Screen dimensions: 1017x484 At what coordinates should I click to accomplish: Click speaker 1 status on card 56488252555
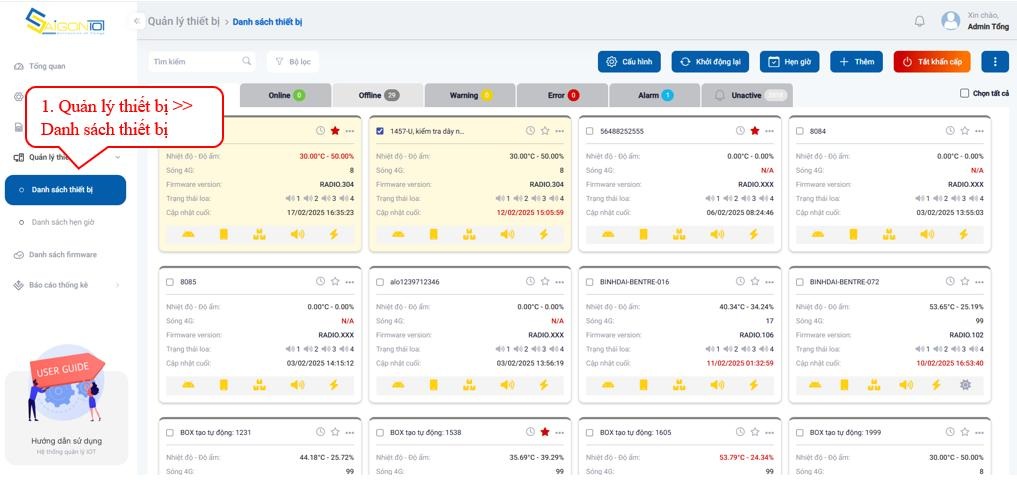[712, 199]
